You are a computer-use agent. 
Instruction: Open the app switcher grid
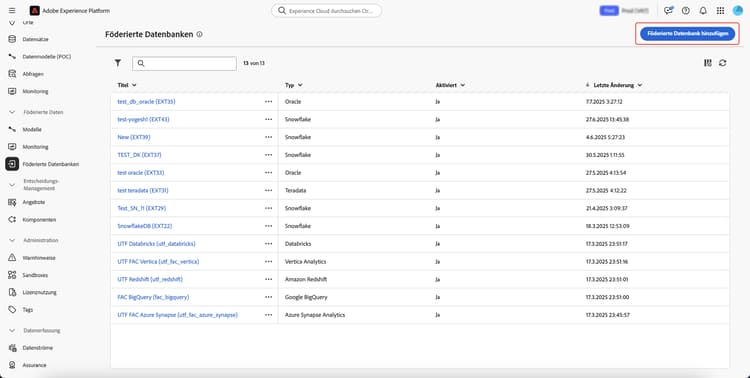(720, 11)
